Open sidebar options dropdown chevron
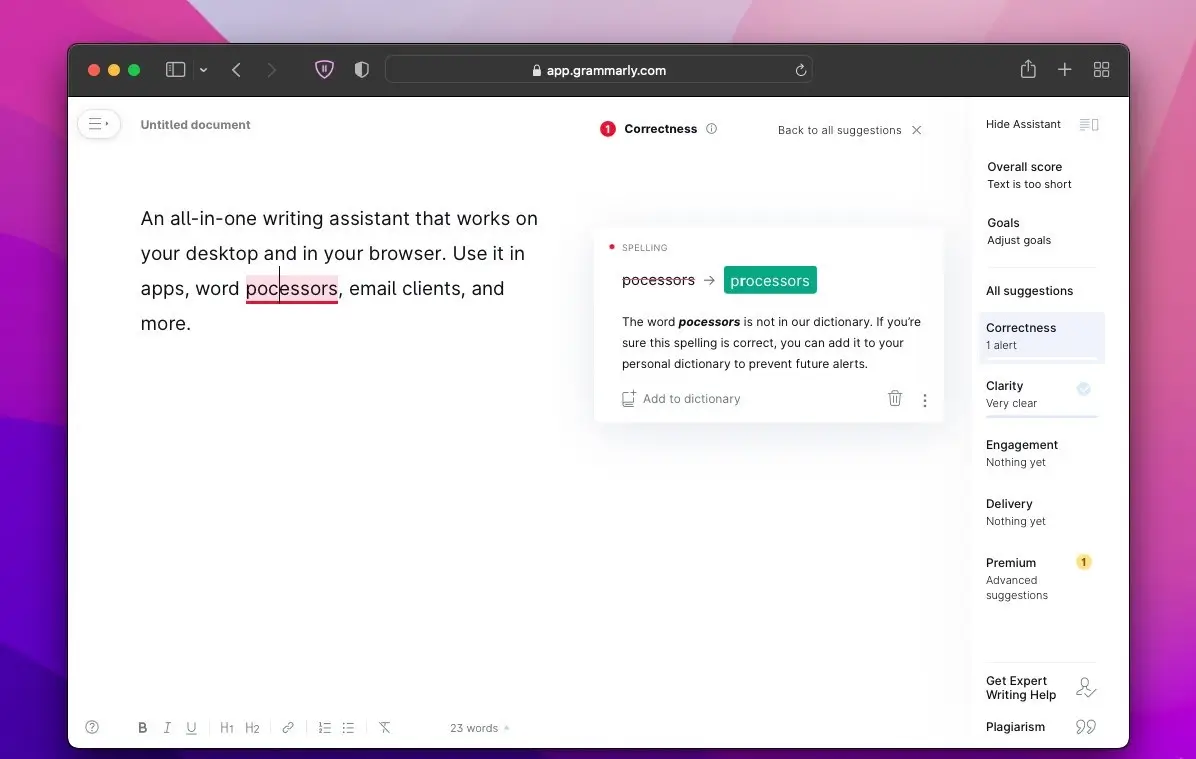 tap(204, 70)
